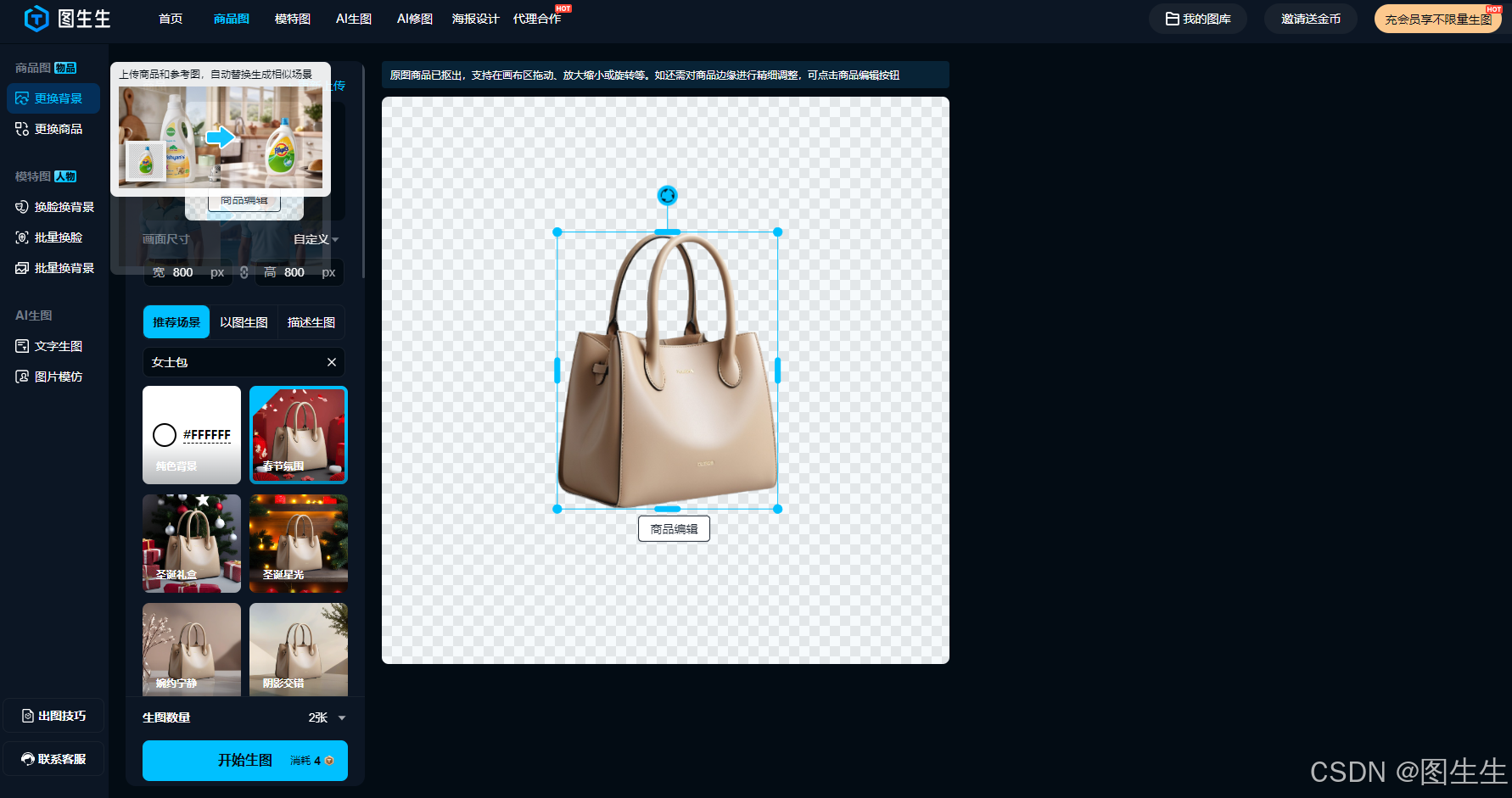The height and width of the screenshot is (798, 1512).
Task: Expand the 自定义 canvas size dropdown
Action: [x=316, y=239]
